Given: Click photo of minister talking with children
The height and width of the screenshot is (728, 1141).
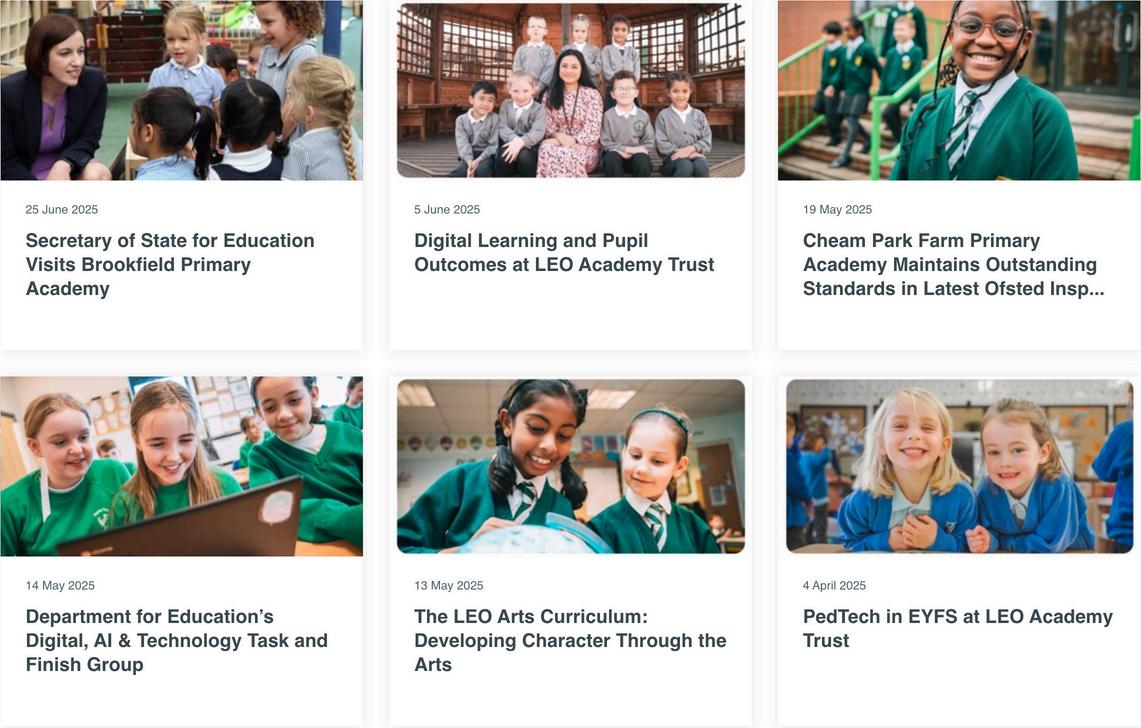Looking at the screenshot, I should [x=182, y=90].
